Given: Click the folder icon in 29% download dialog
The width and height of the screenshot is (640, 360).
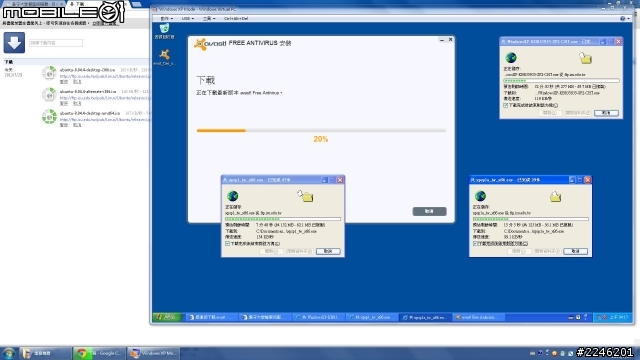Looking at the screenshot, I should 555,197.
